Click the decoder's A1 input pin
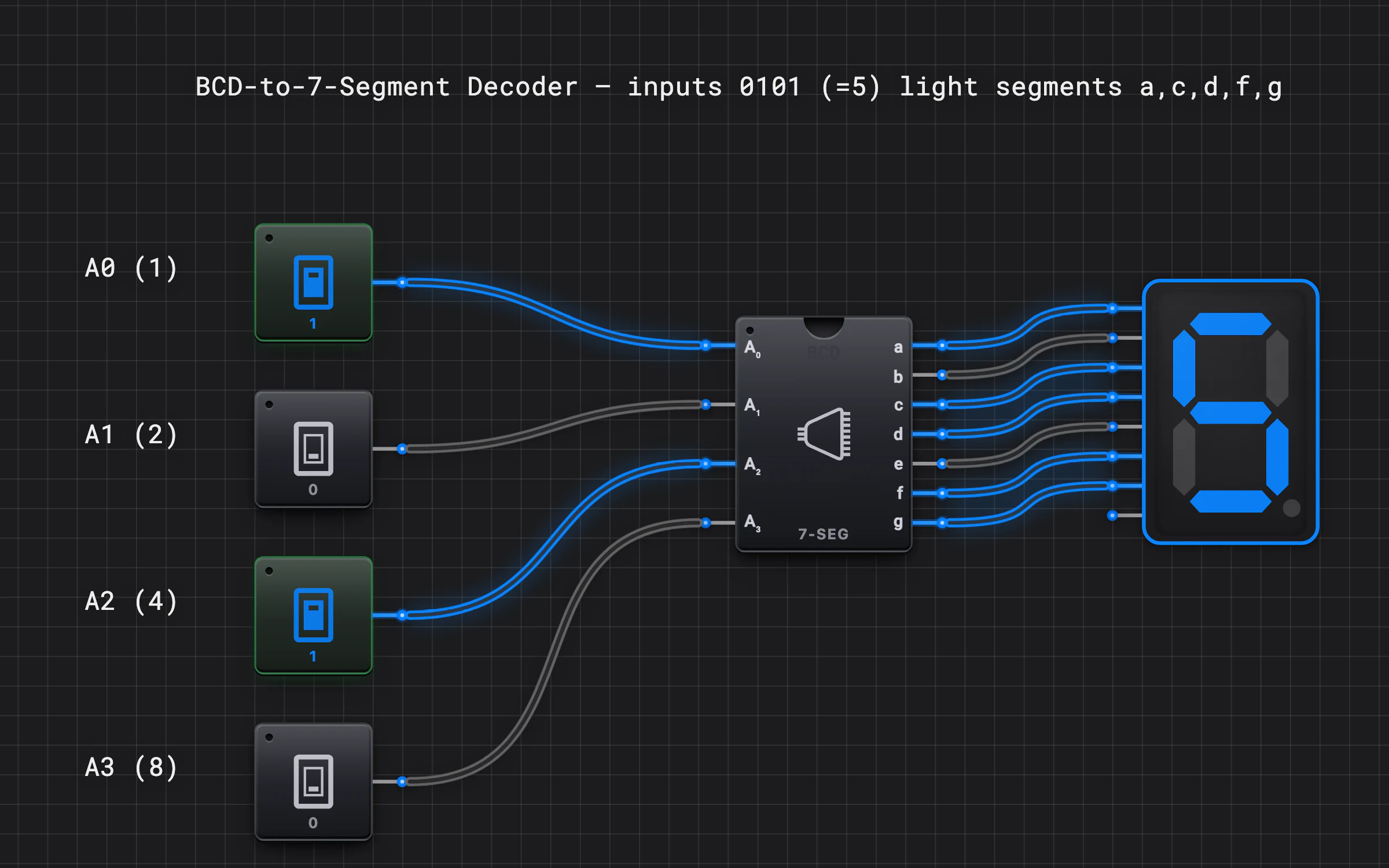Viewport: 1389px width, 868px height. point(705,404)
